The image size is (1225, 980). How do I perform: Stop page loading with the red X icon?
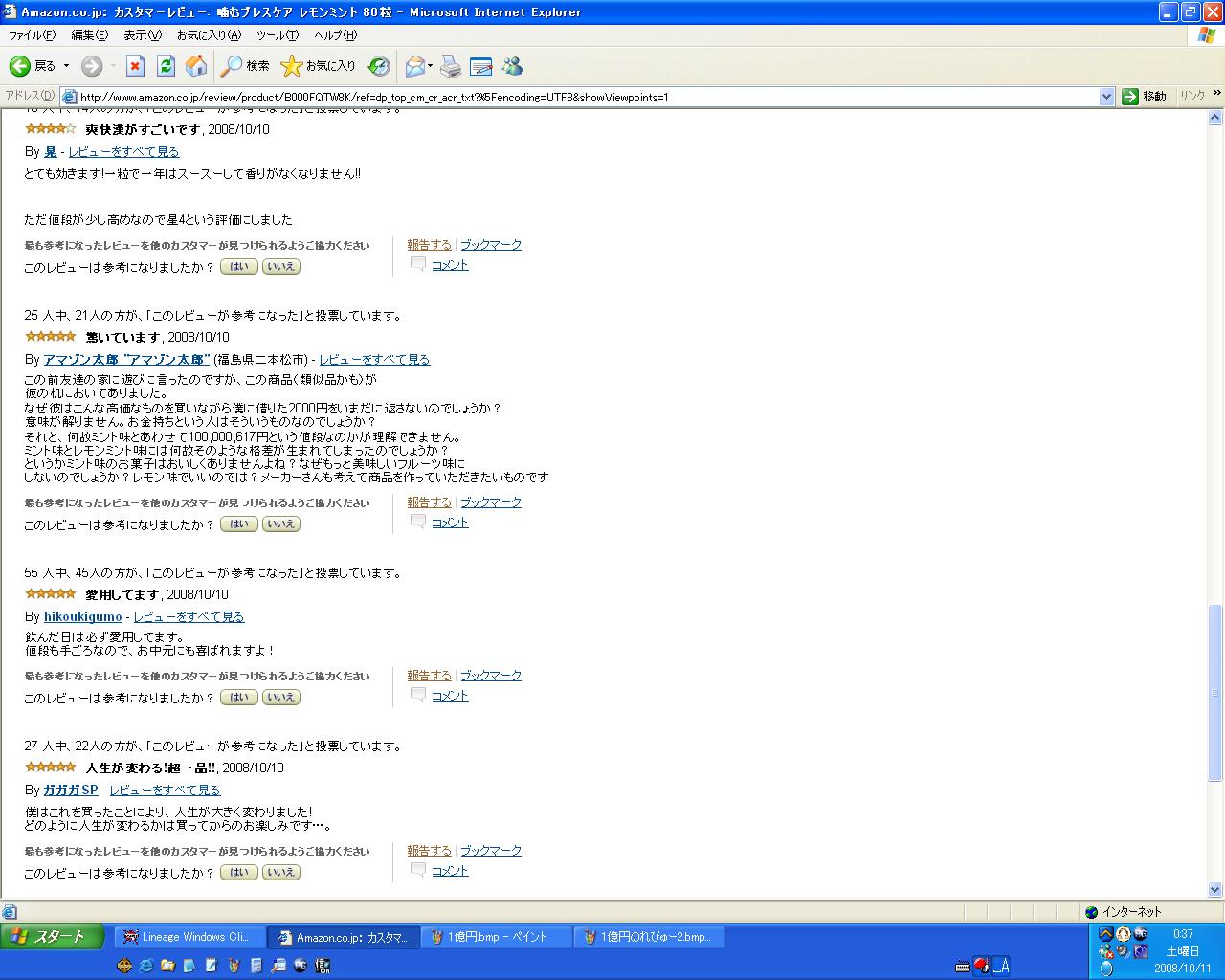click(x=135, y=66)
